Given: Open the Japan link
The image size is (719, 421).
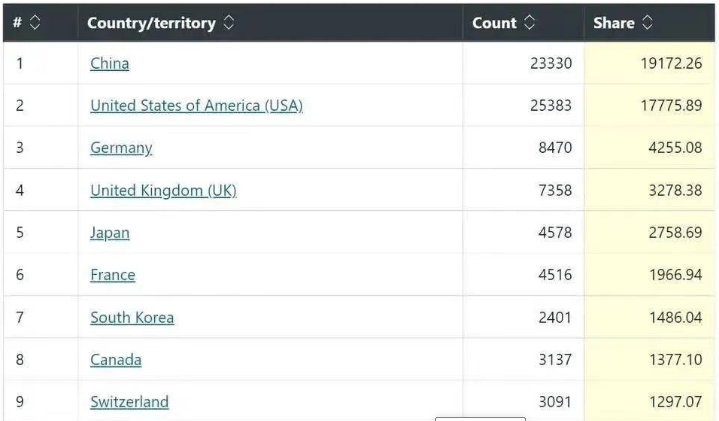Looking at the screenshot, I should 110,233.
